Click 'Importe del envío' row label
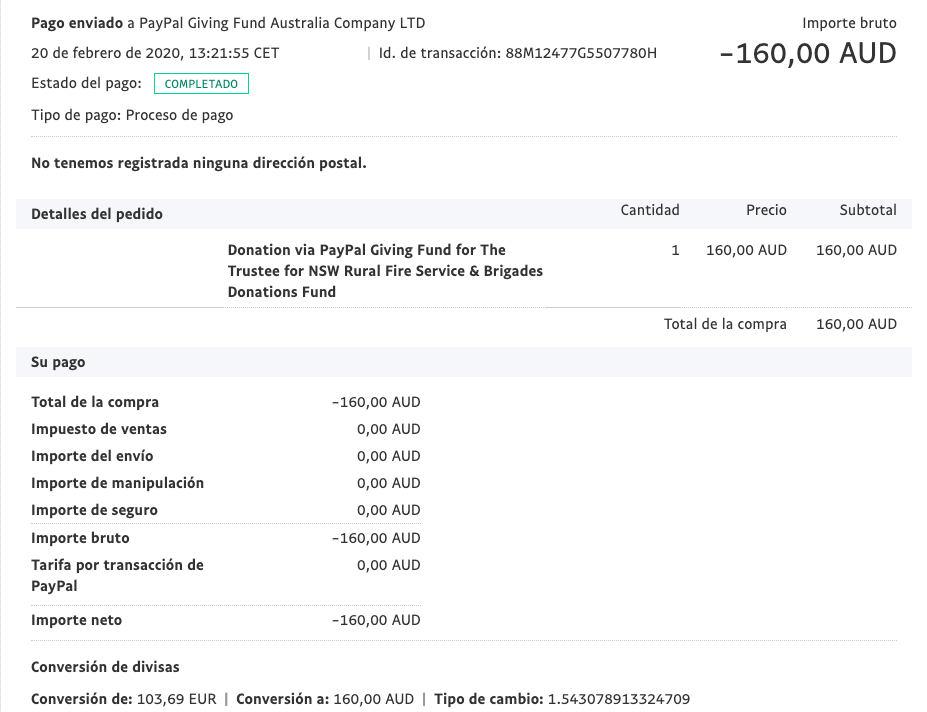This screenshot has height=712, width=927. pyautogui.click(x=92, y=456)
